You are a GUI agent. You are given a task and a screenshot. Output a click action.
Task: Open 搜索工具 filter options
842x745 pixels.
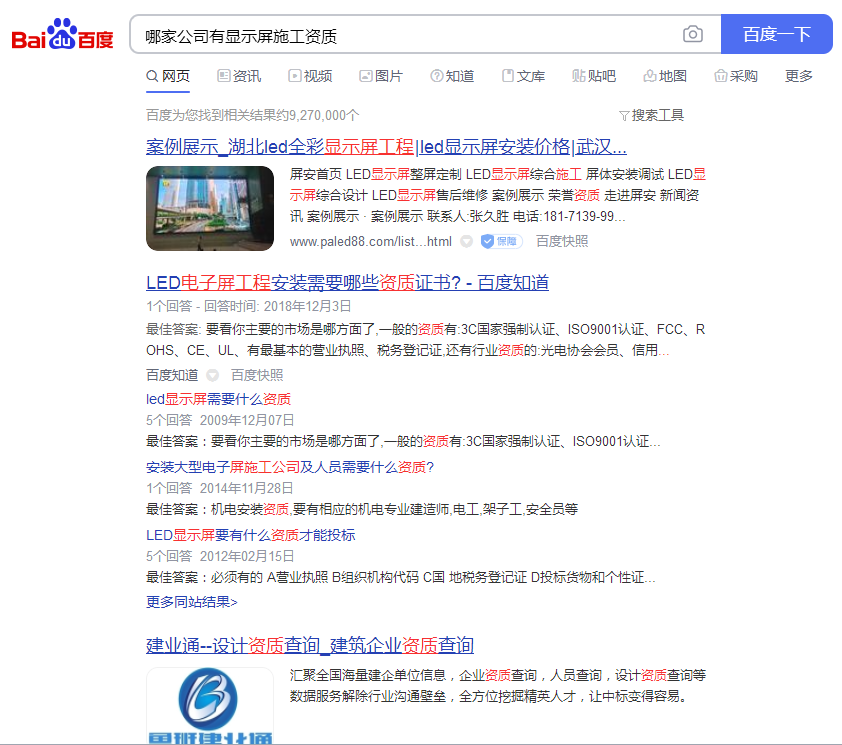pyautogui.click(x=651, y=115)
